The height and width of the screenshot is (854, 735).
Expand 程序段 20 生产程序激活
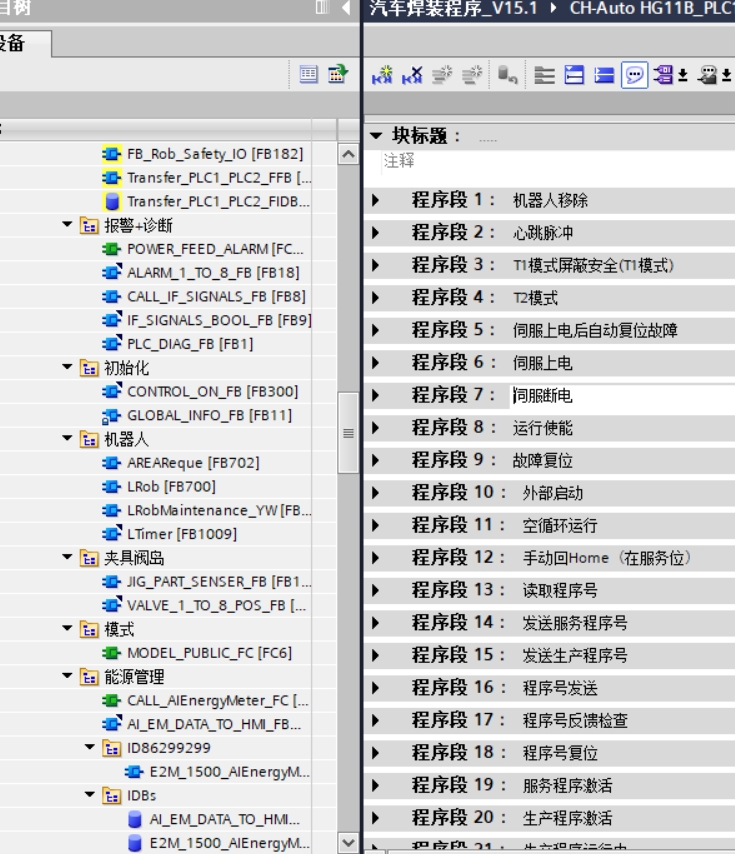tap(376, 818)
